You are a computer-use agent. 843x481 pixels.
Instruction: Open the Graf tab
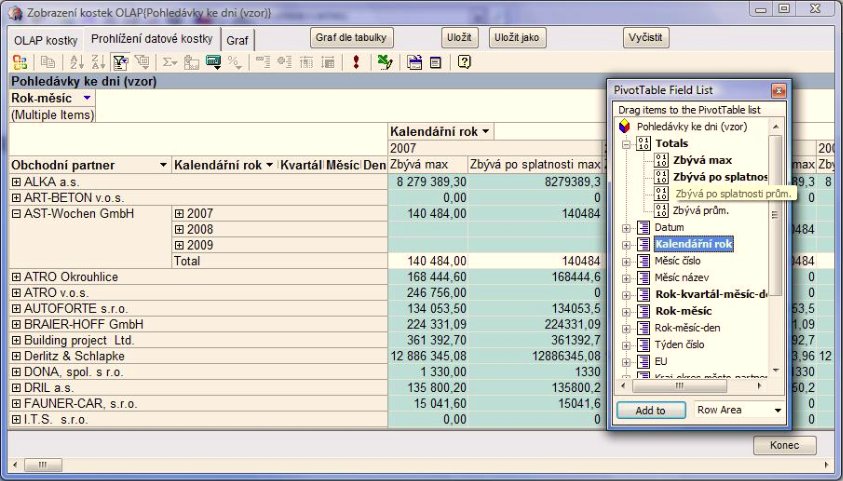[x=237, y=40]
